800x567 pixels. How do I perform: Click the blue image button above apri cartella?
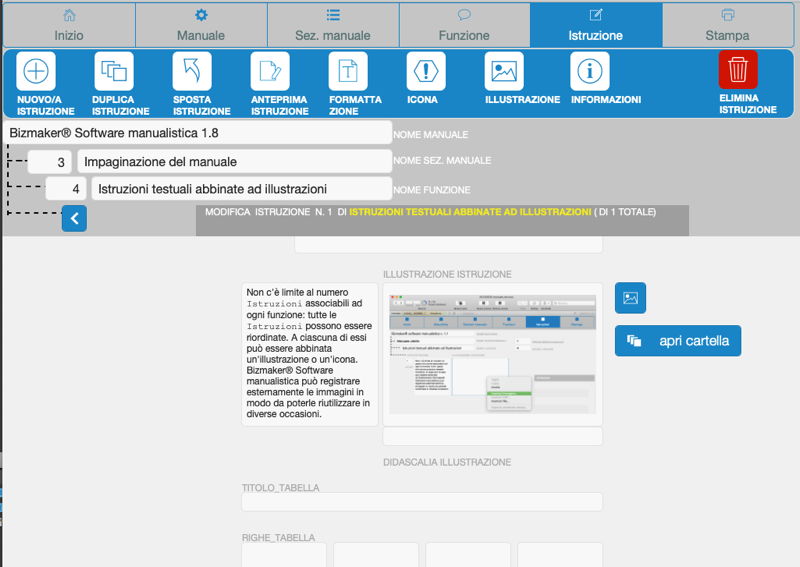pos(630,298)
